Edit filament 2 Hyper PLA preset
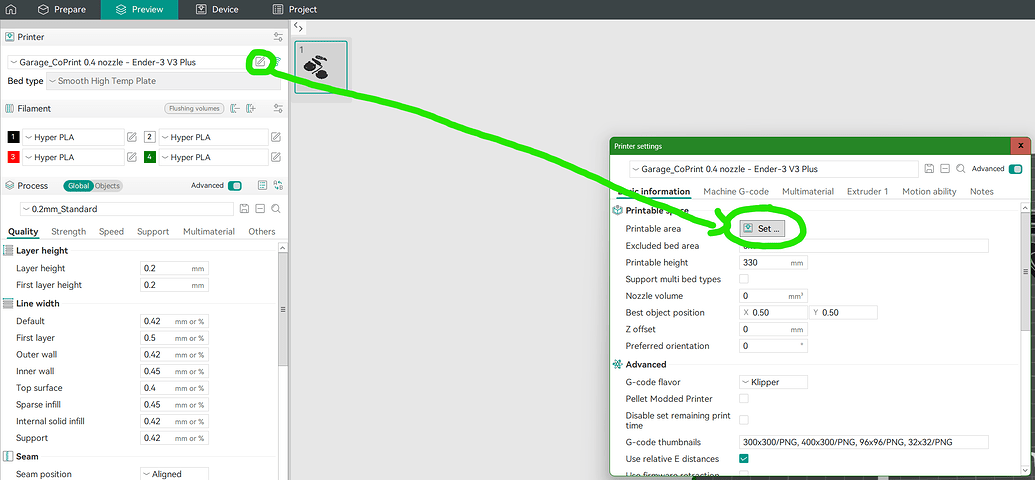This screenshot has width=1035, height=480. [x=276, y=137]
